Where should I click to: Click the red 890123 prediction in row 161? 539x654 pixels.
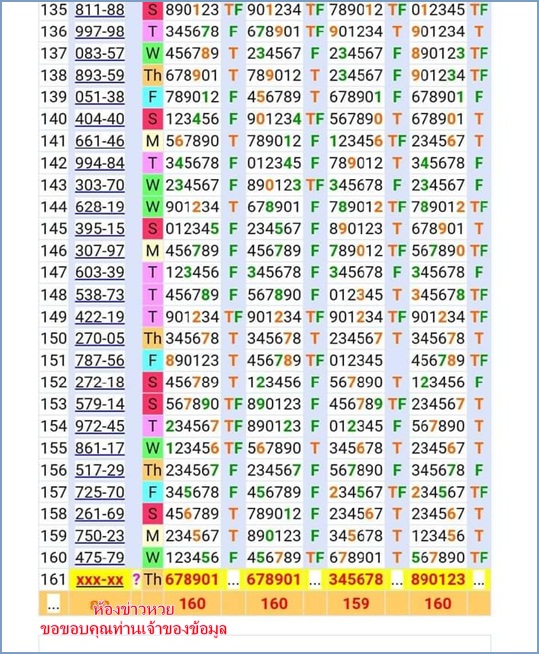(x=438, y=580)
